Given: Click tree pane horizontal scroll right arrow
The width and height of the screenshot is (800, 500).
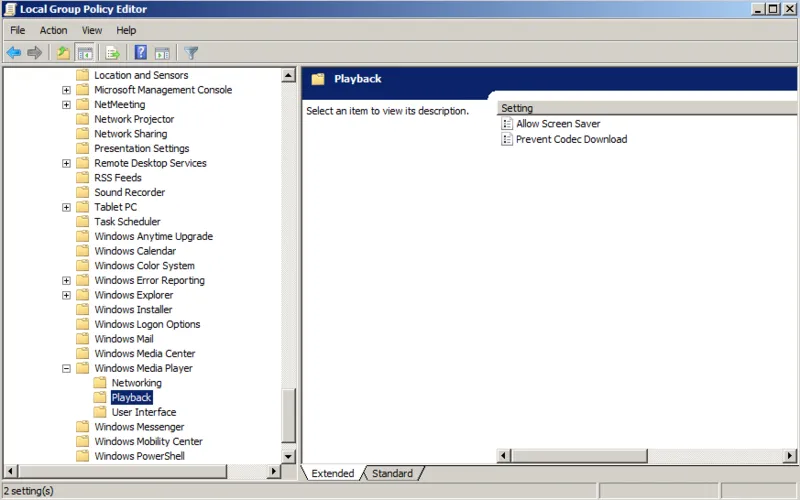Looking at the screenshot, I should 274,471.
